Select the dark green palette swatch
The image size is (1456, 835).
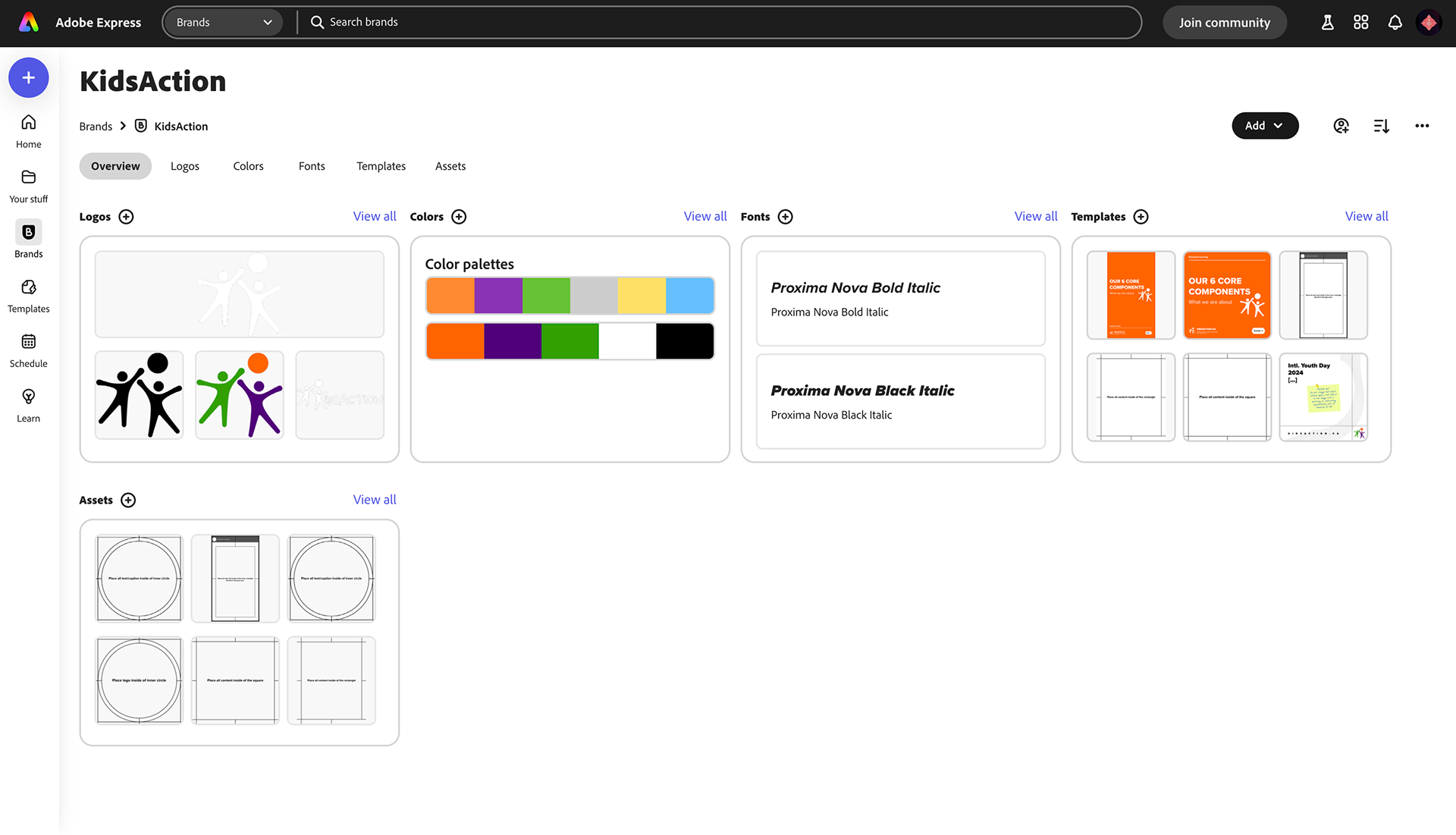(570, 341)
